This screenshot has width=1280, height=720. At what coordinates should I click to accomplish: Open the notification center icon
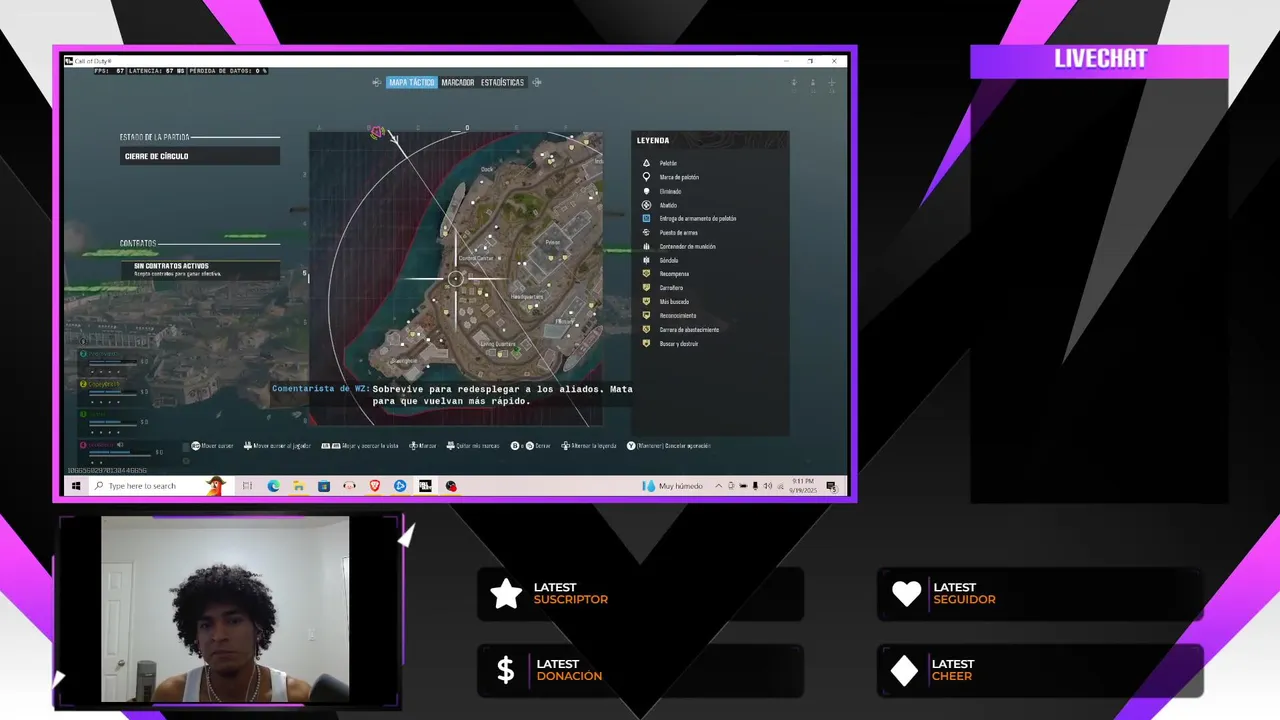pyautogui.click(x=831, y=486)
